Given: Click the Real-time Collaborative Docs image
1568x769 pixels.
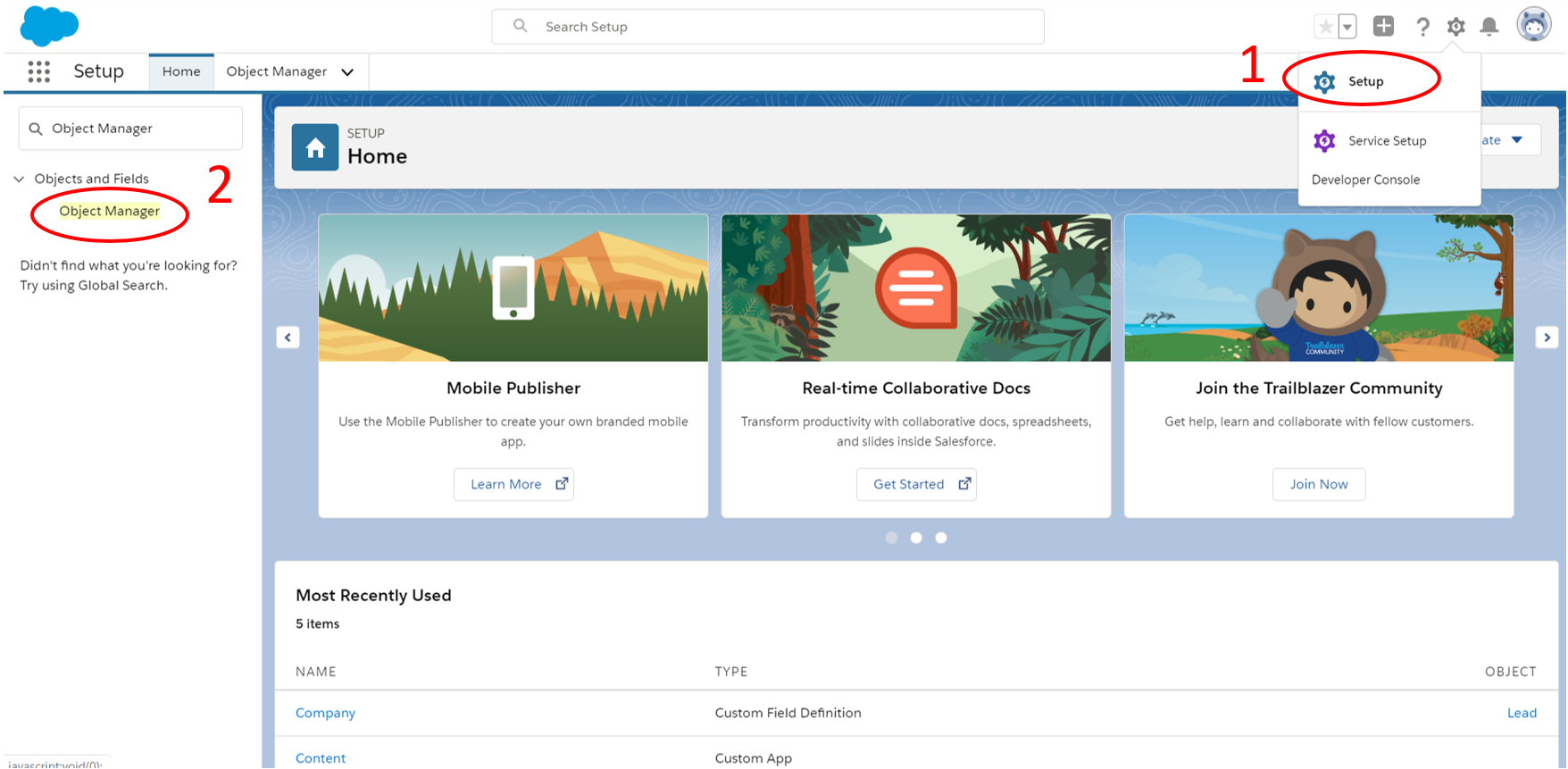Looking at the screenshot, I should point(916,288).
